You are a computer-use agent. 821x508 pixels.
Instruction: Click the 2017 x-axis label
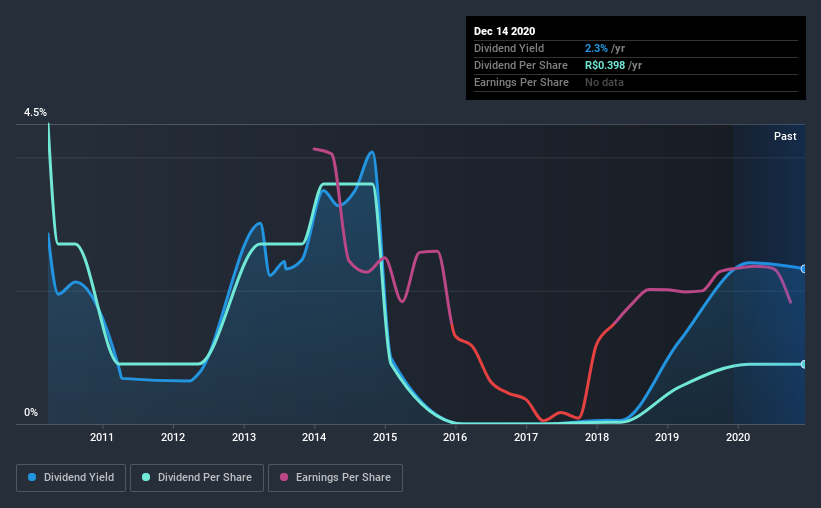click(x=526, y=437)
